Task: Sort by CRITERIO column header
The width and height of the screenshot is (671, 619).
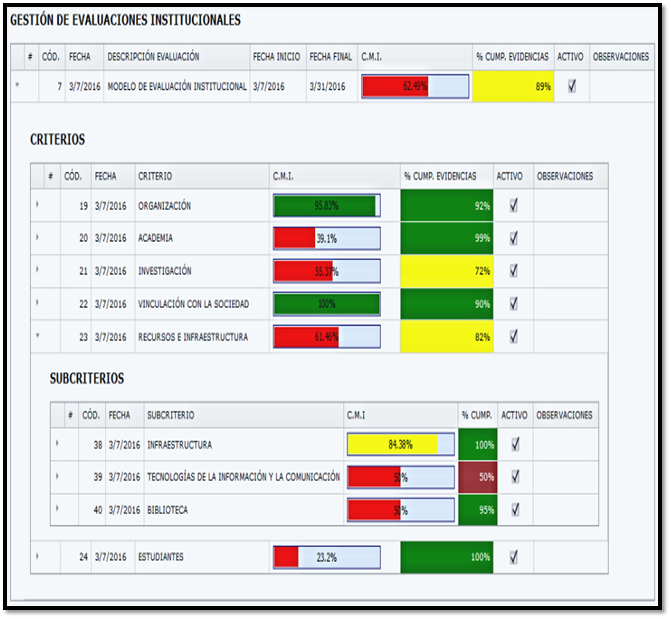Action: [x=200, y=176]
